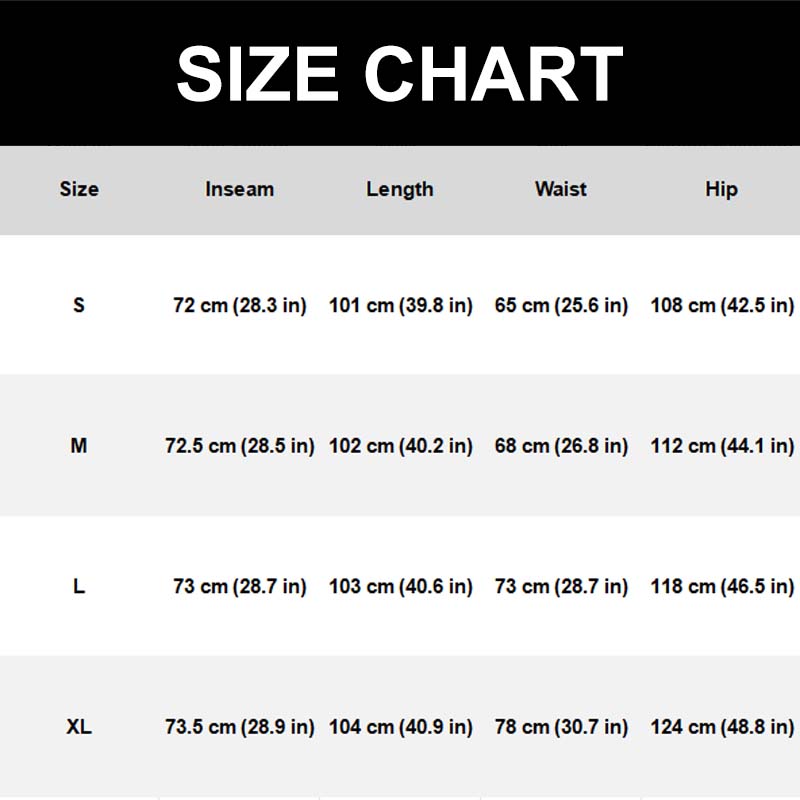
Task: Select the 68 cm (26.8 in) waist cell
Action: 561,446
